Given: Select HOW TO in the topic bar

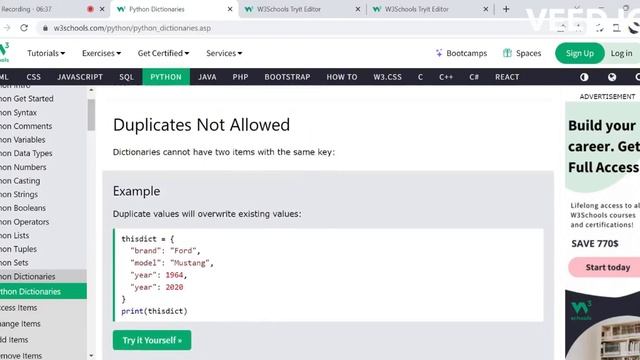Looking at the screenshot, I should [x=342, y=77].
